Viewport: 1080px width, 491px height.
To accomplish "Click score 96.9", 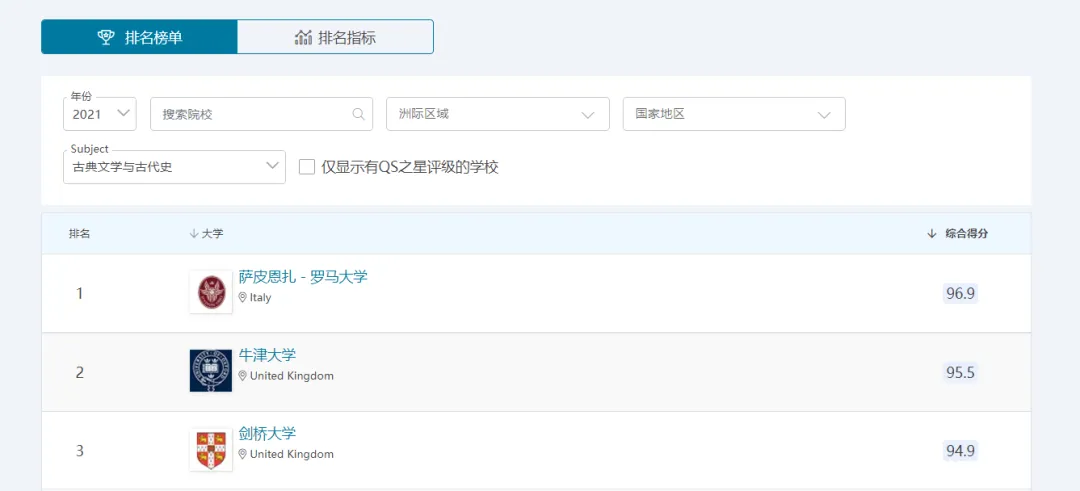I will click(x=960, y=293).
